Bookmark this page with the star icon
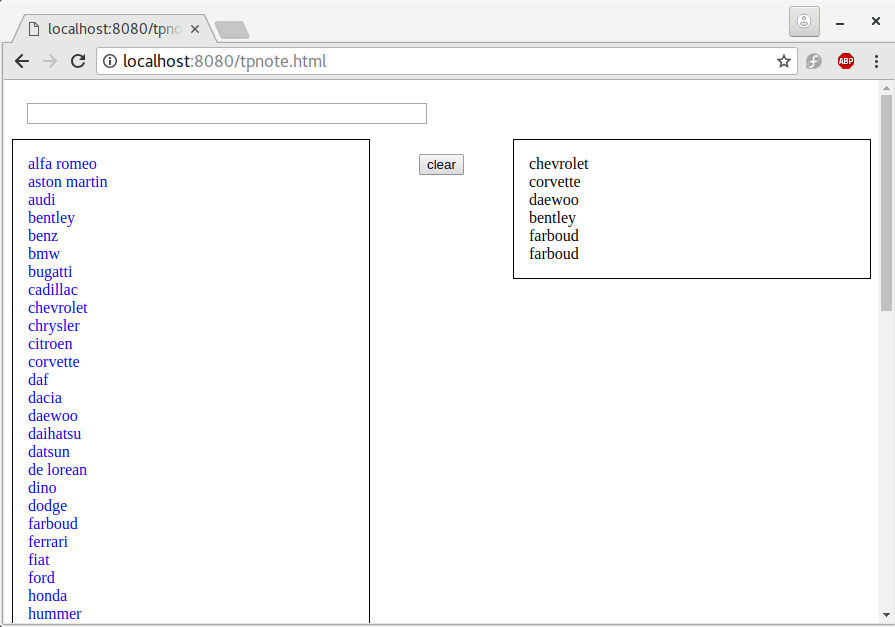This screenshot has height=627, width=895. coord(784,61)
